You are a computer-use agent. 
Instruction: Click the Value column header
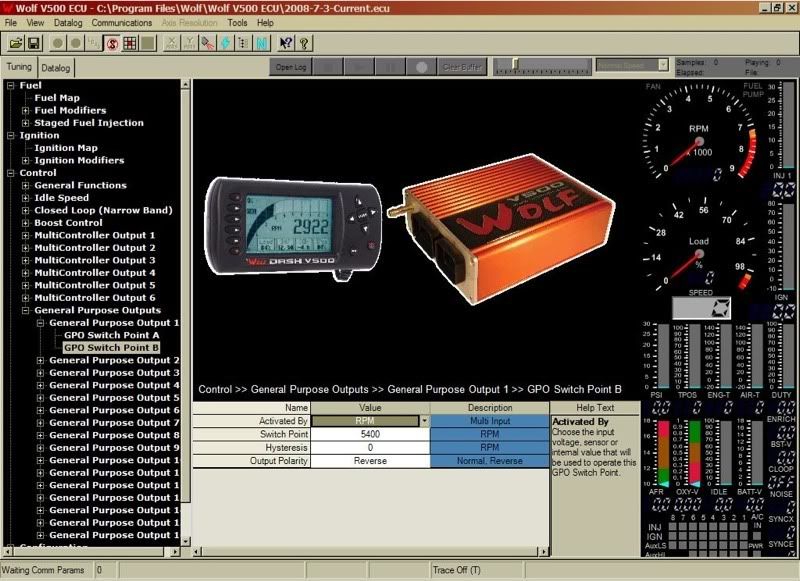point(370,408)
